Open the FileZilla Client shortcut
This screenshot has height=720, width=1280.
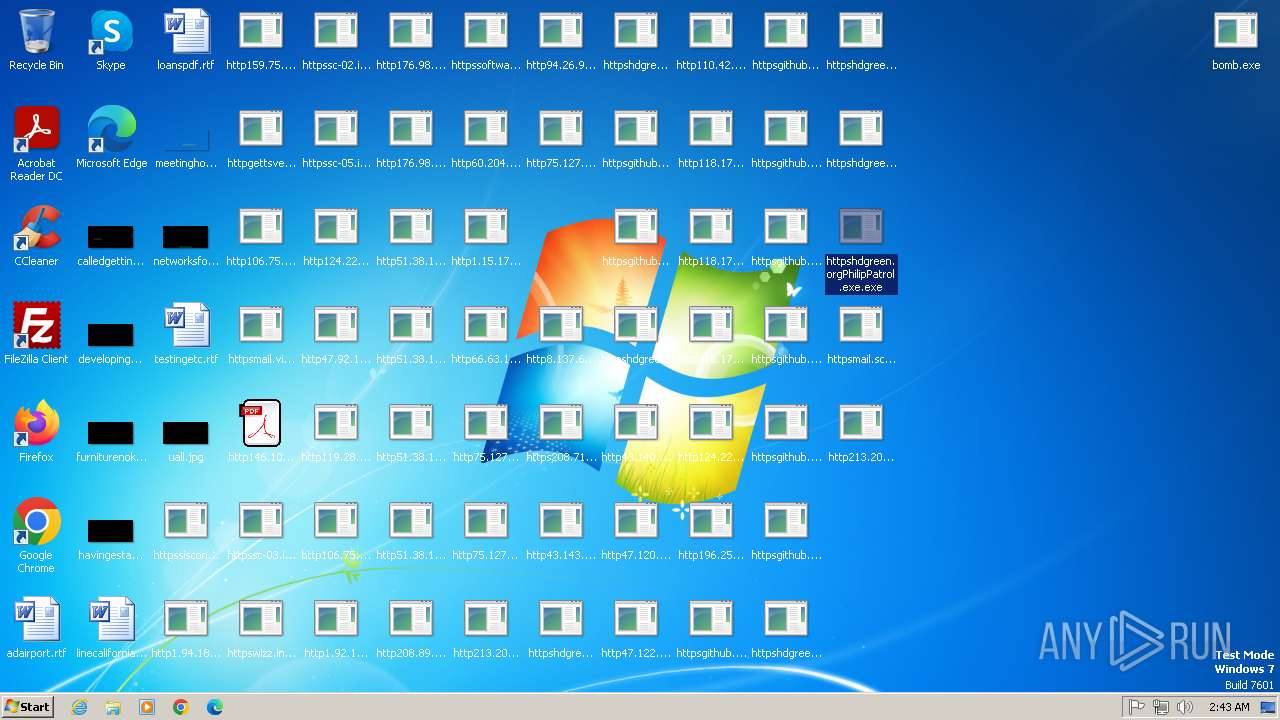pyautogui.click(x=36, y=334)
